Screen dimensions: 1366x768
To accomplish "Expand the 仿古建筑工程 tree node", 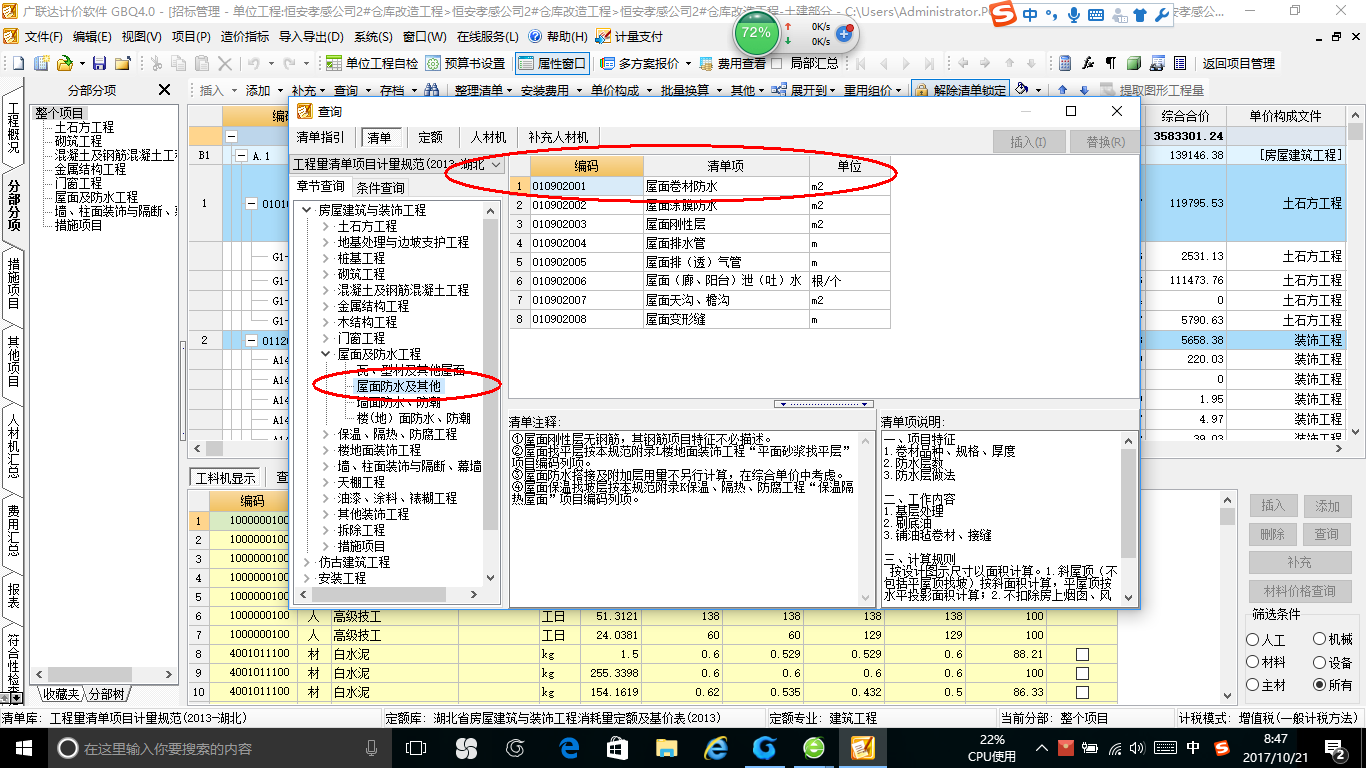I will (x=307, y=562).
